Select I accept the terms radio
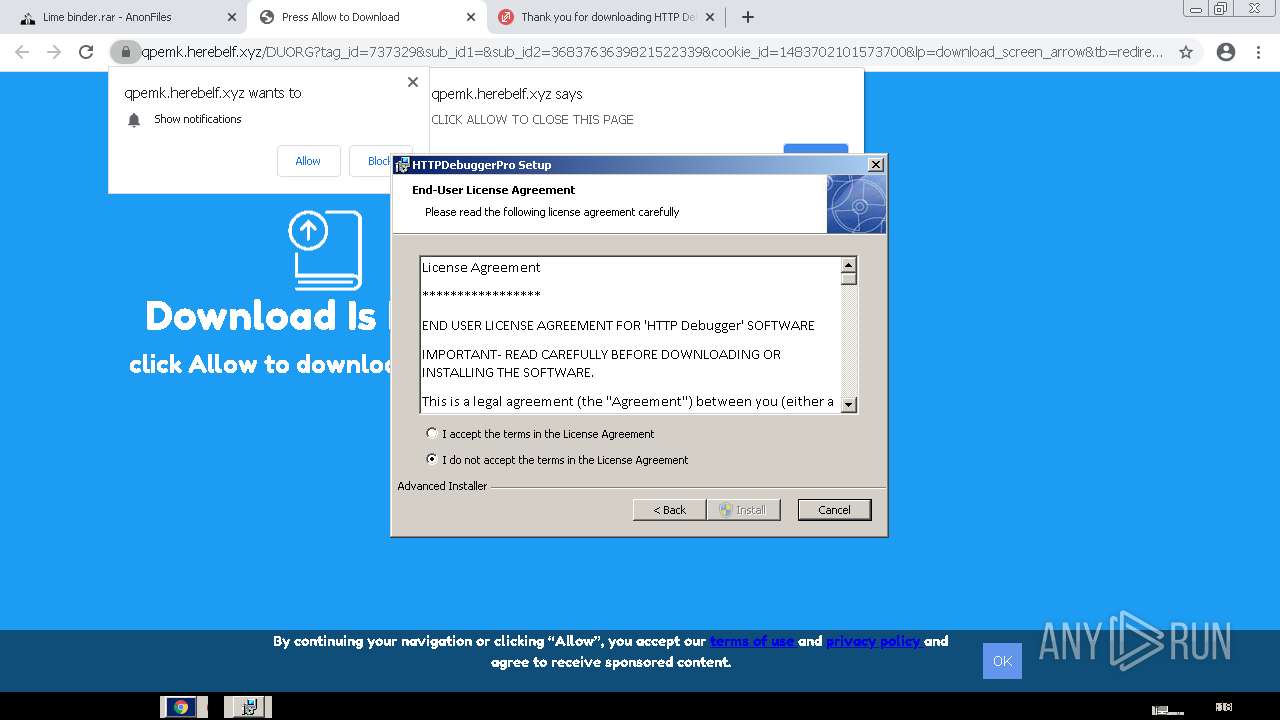This screenshot has height=720, width=1280. (432, 434)
